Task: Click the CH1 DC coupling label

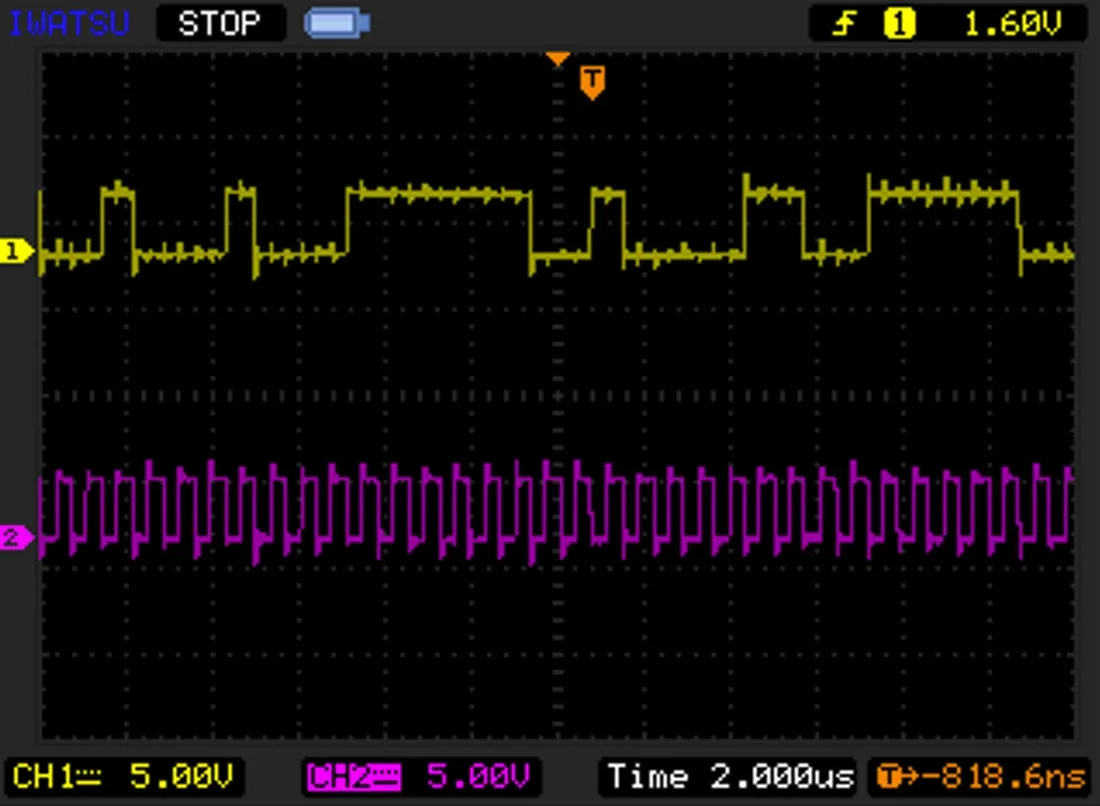Action: 57,777
